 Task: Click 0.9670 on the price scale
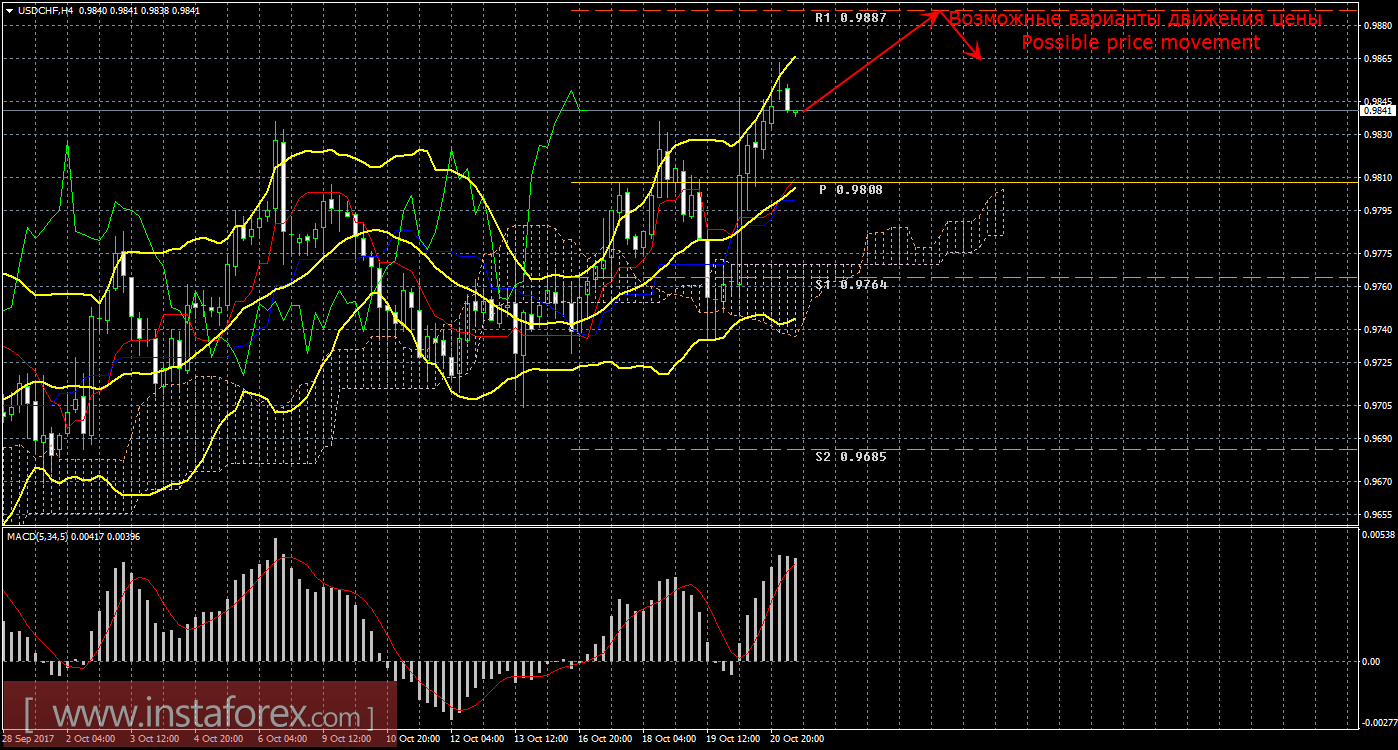click(x=1377, y=482)
